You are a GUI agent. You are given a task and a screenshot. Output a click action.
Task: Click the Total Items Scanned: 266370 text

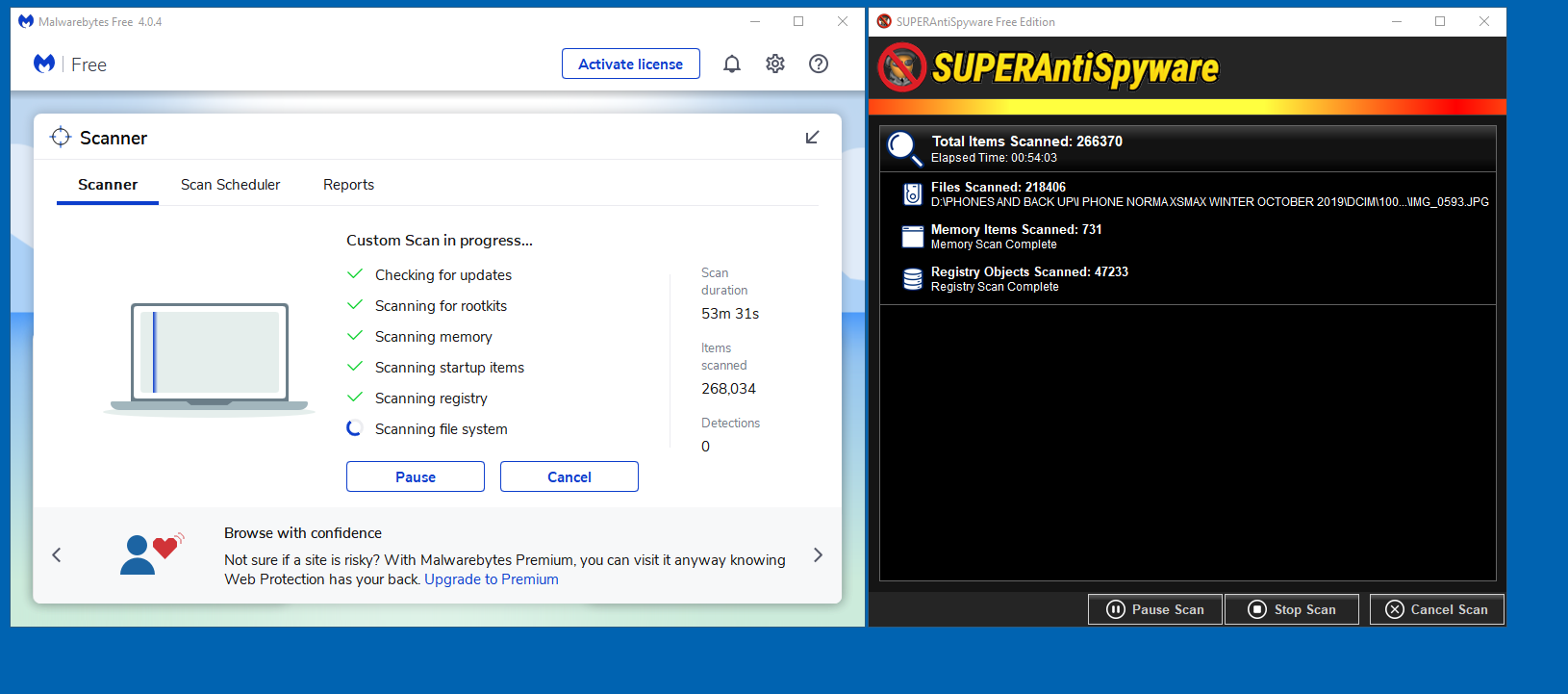point(1026,141)
